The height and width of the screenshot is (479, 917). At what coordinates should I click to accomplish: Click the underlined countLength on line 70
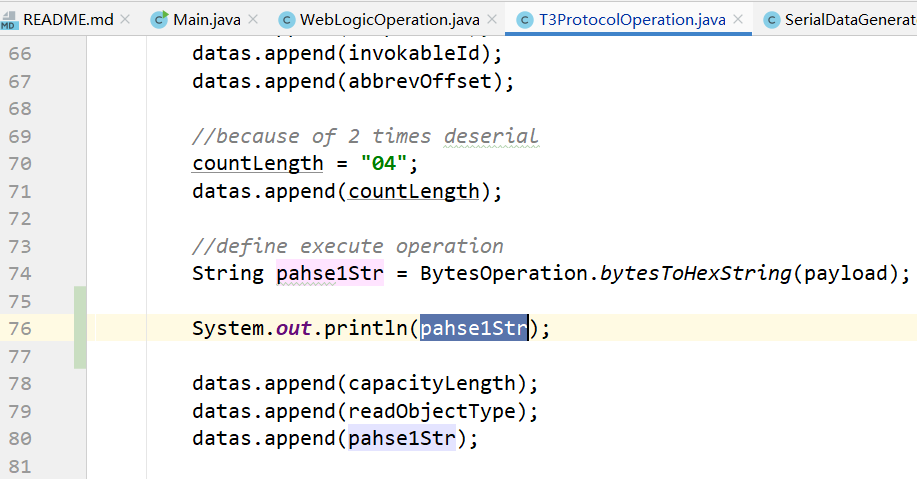coord(258,163)
